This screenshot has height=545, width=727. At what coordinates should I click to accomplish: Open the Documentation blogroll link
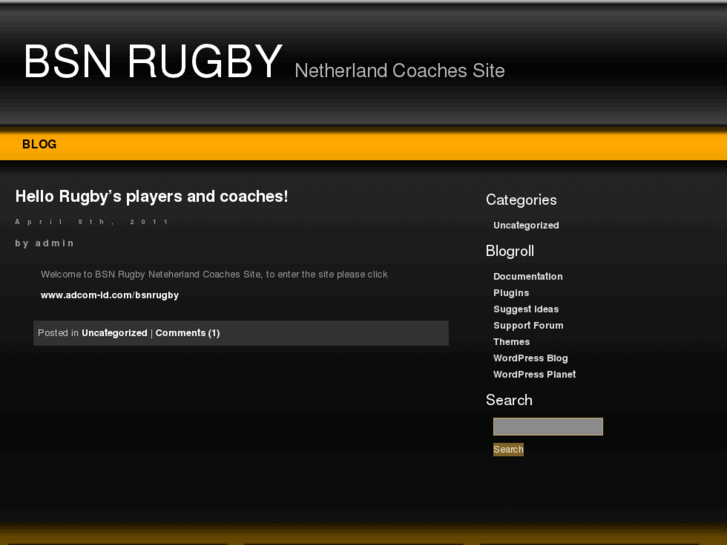click(x=528, y=276)
